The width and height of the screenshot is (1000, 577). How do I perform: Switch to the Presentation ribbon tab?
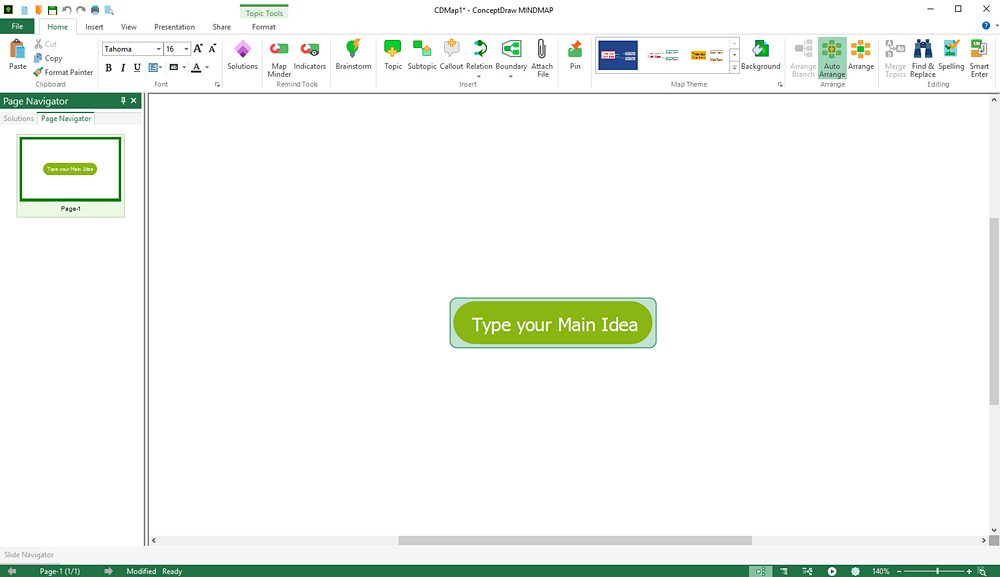point(174,27)
